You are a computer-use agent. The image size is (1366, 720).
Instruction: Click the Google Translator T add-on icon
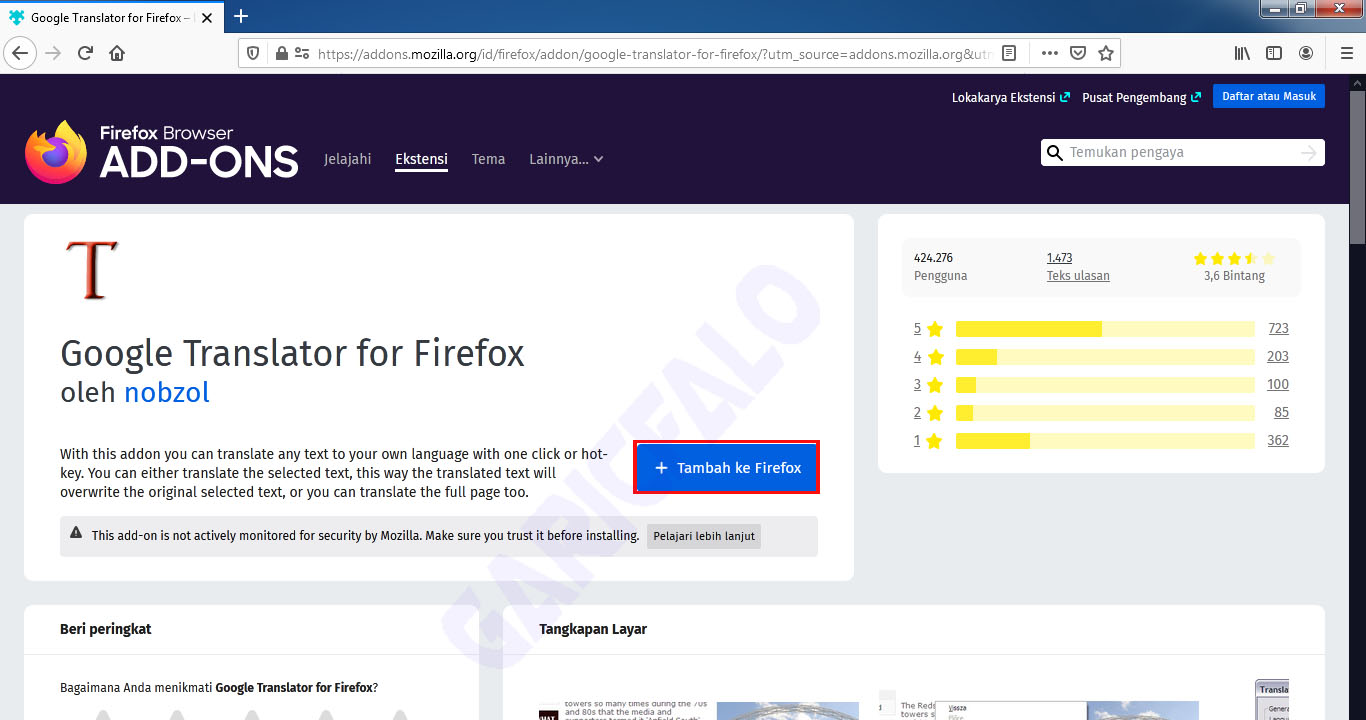tap(90, 270)
